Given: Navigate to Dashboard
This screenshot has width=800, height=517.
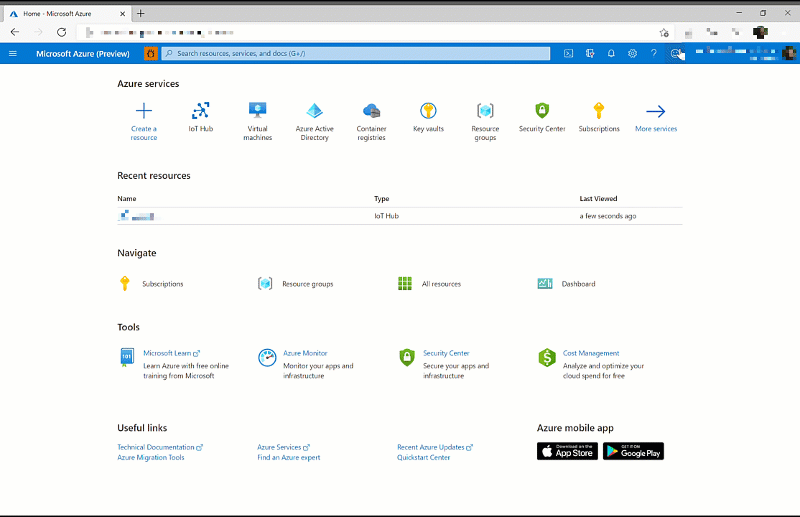Looking at the screenshot, I should (578, 284).
